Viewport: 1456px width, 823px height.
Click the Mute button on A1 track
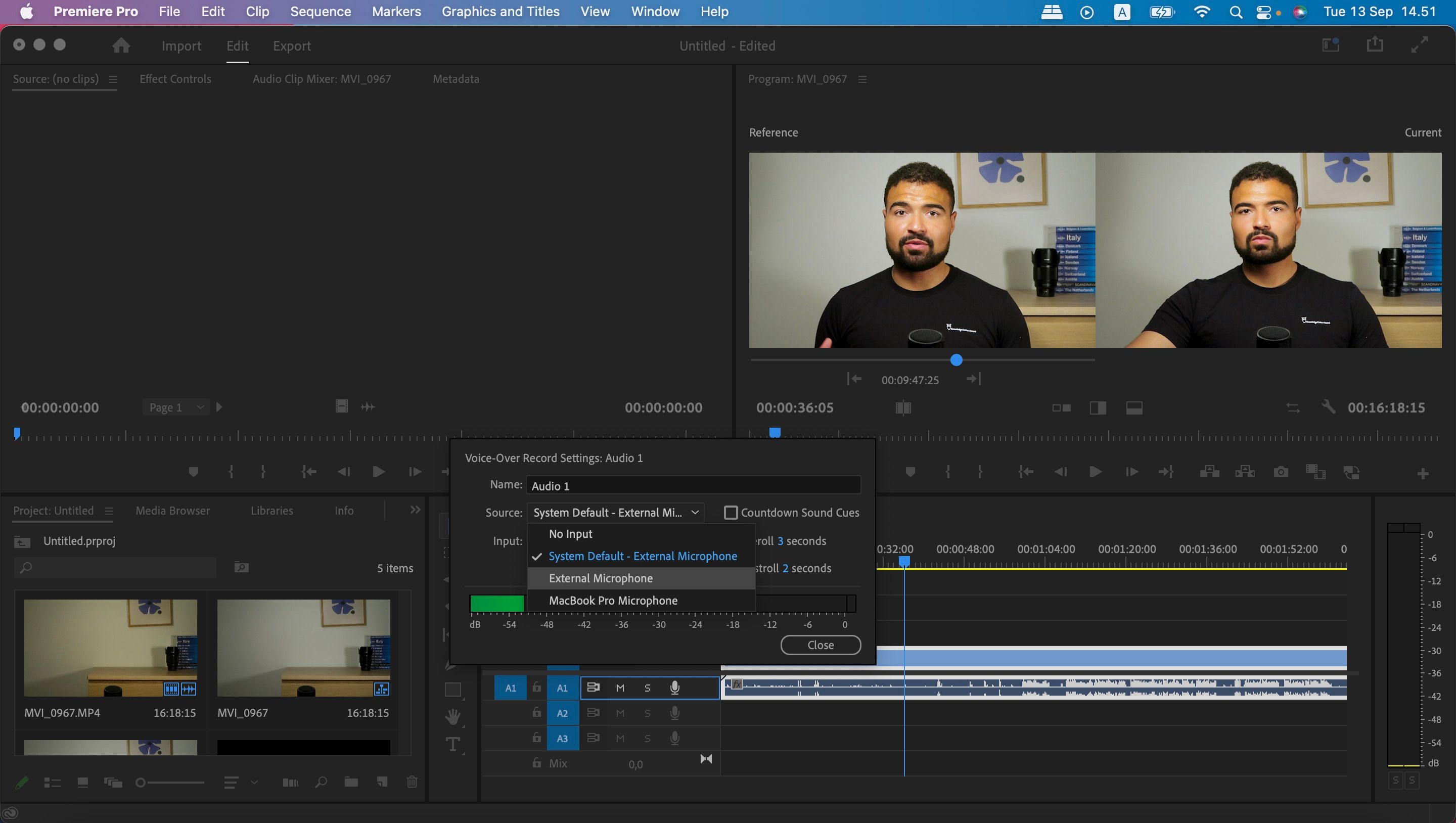pos(619,687)
